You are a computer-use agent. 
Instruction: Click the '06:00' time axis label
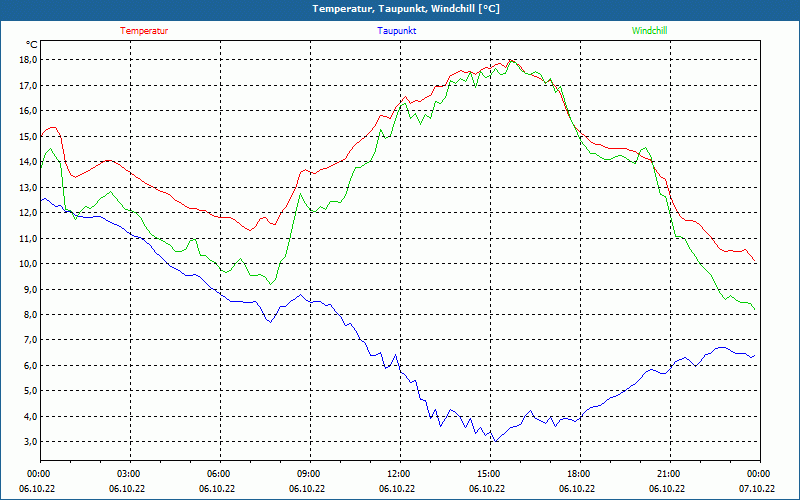click(219, 474)
